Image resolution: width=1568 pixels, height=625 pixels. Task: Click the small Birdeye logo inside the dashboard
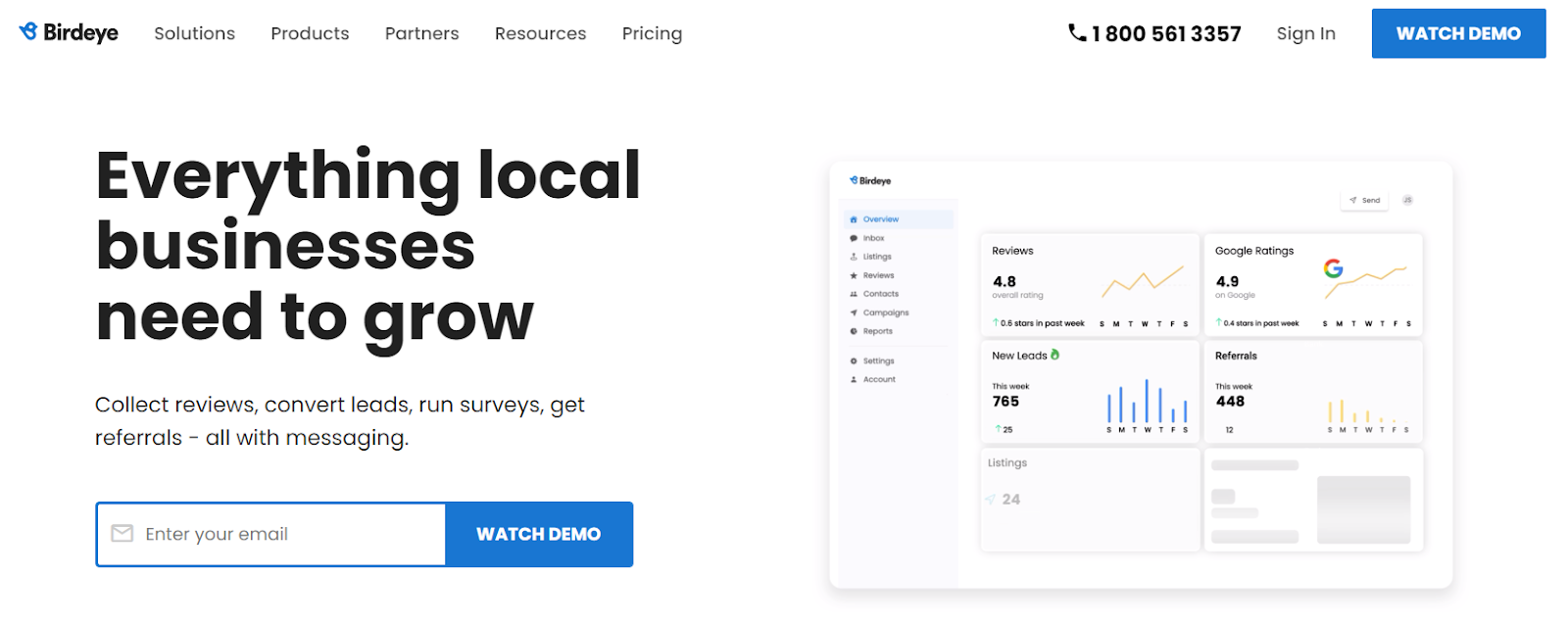pyautogui.click(x=870, y=180)
